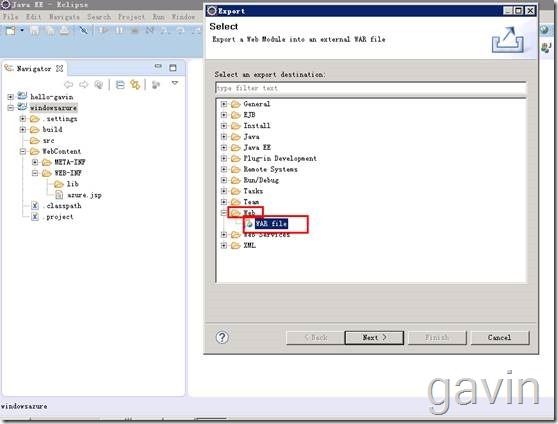
Task: Open Navigator view menu dropdown
Action: click(175, 83)
